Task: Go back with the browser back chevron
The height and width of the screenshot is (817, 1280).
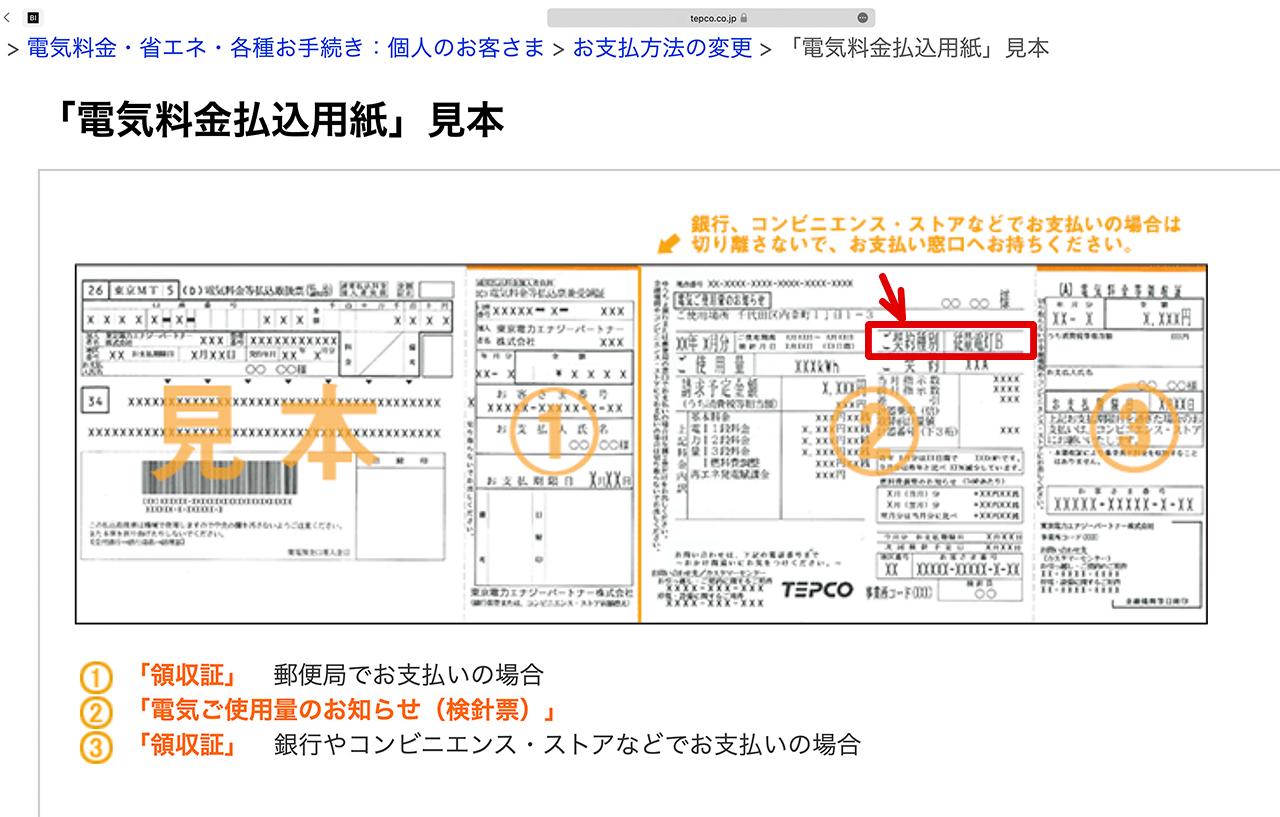Action: [8, 17]
